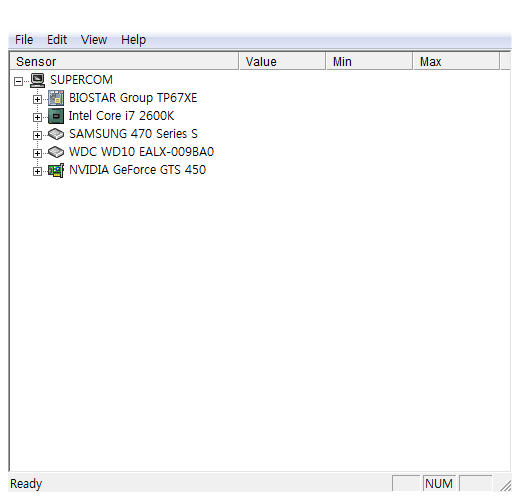
Task: Click the Intel Core i7 CPU chip icon
Action: (x=56, y=116)
